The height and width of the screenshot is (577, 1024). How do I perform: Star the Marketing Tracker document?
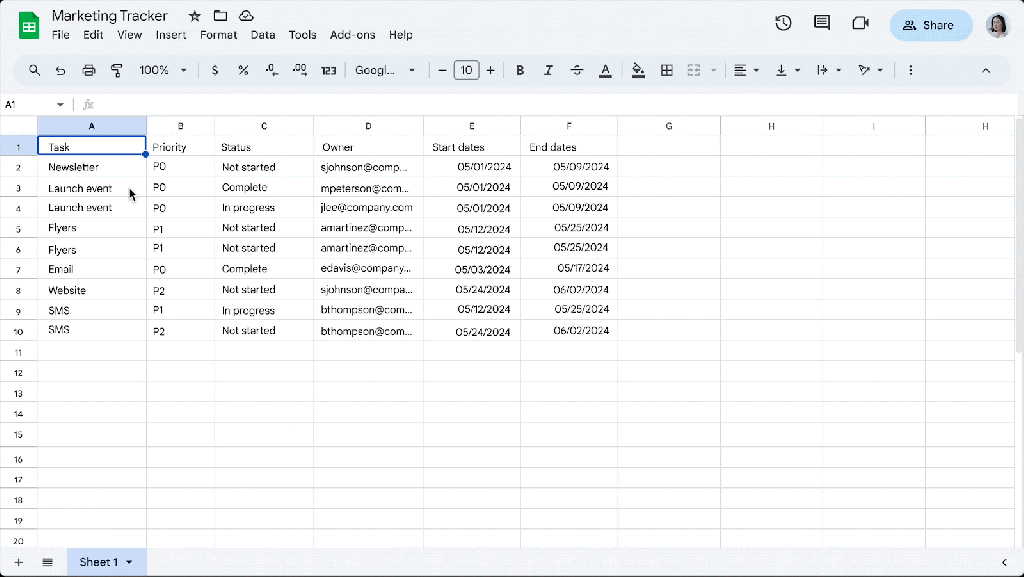(195, 16)
